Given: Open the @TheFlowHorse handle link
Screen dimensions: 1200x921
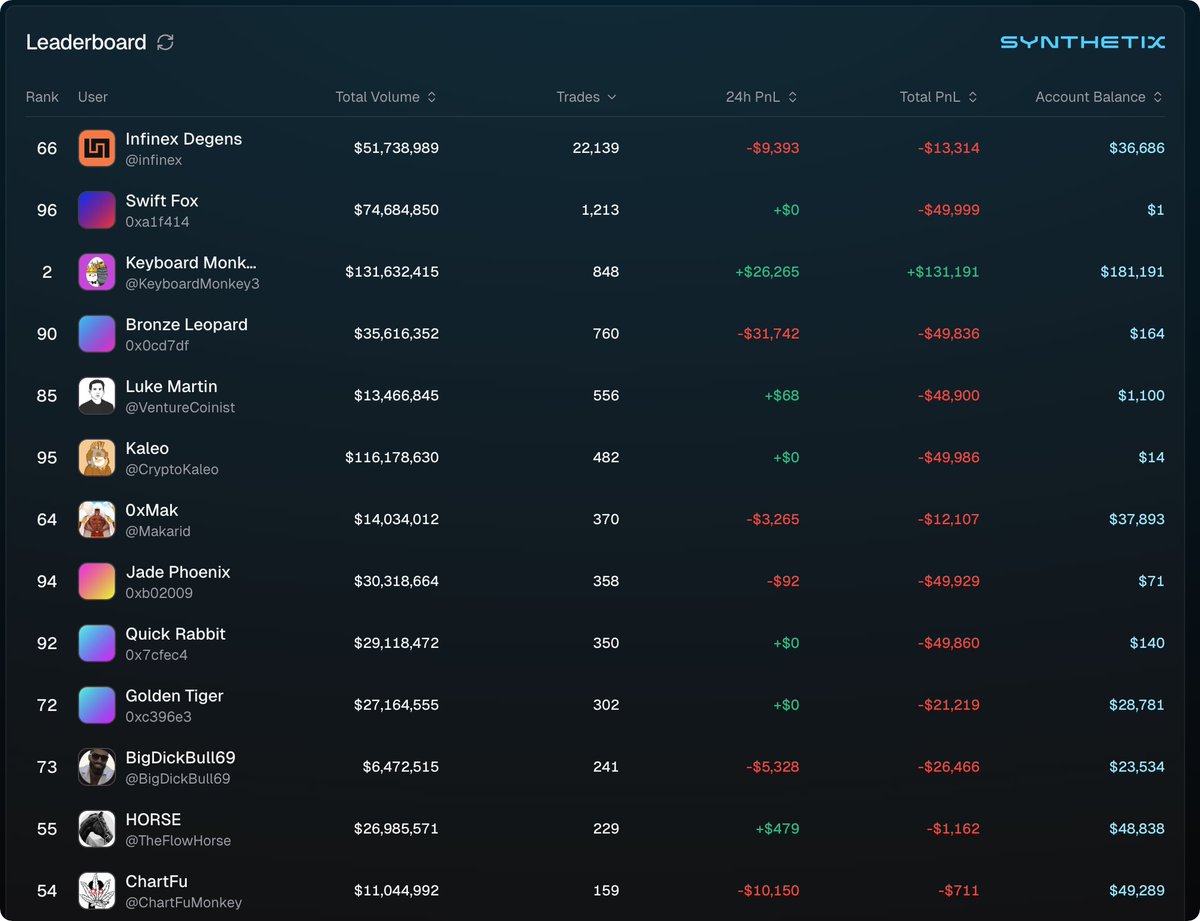Looking at the screenshot, I should point(178,841).
